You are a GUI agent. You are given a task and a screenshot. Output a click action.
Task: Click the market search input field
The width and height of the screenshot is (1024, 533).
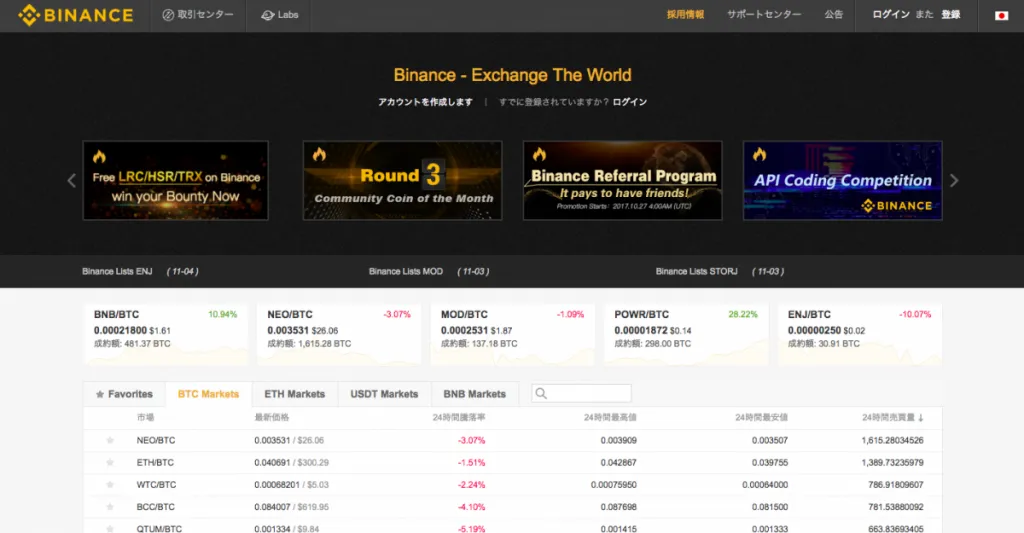(581, 393)
